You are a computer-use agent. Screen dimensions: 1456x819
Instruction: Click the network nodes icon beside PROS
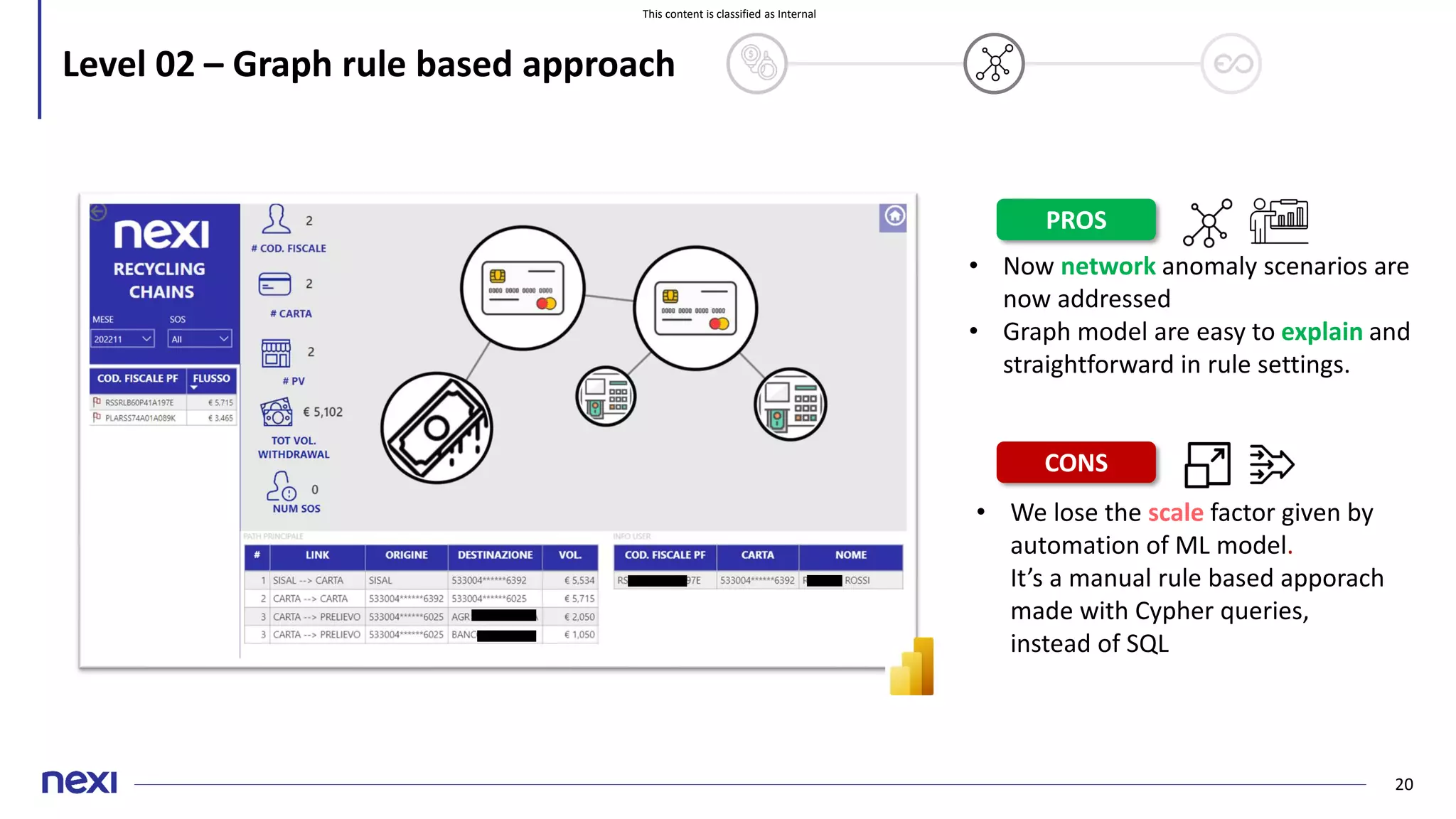[x=1207, y=223]
